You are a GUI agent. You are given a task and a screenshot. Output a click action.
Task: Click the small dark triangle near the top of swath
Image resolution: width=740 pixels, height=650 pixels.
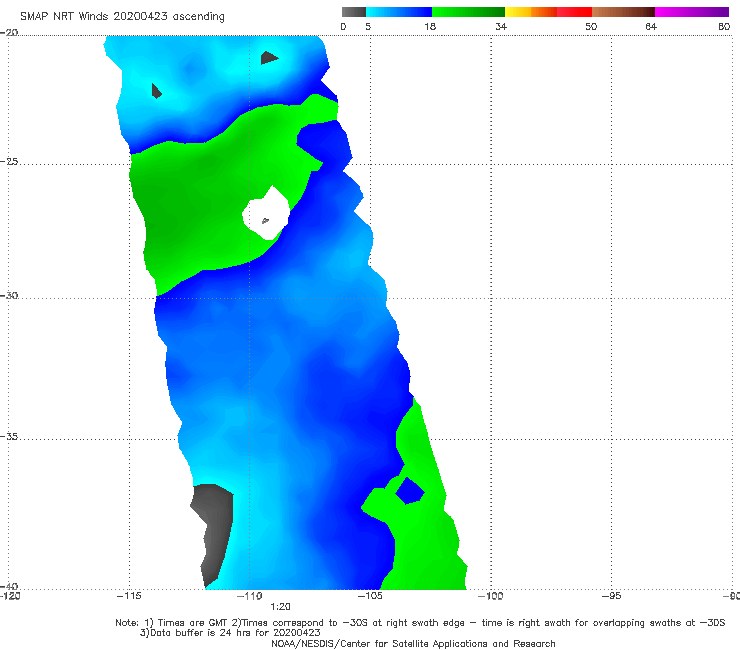pyautogui.click(x=269, y=58)
